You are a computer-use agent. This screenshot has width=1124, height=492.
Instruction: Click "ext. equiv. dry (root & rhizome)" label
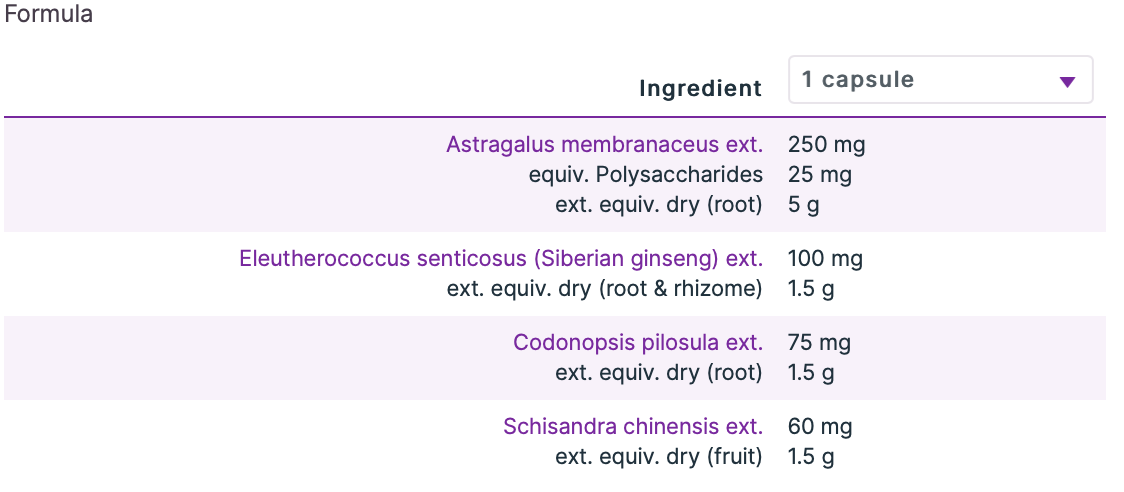604,289
